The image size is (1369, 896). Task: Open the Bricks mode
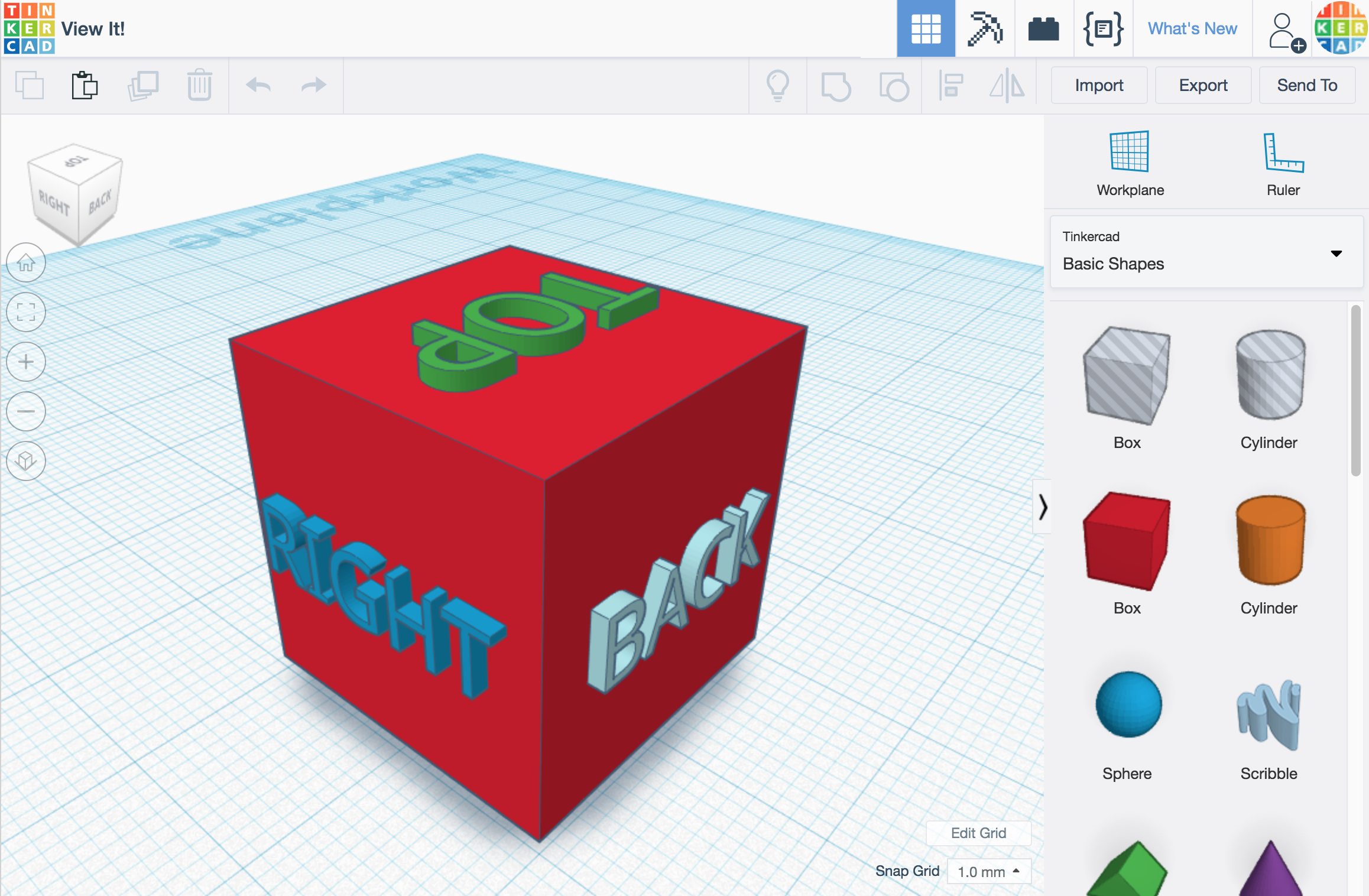[x=1043, y=28]
